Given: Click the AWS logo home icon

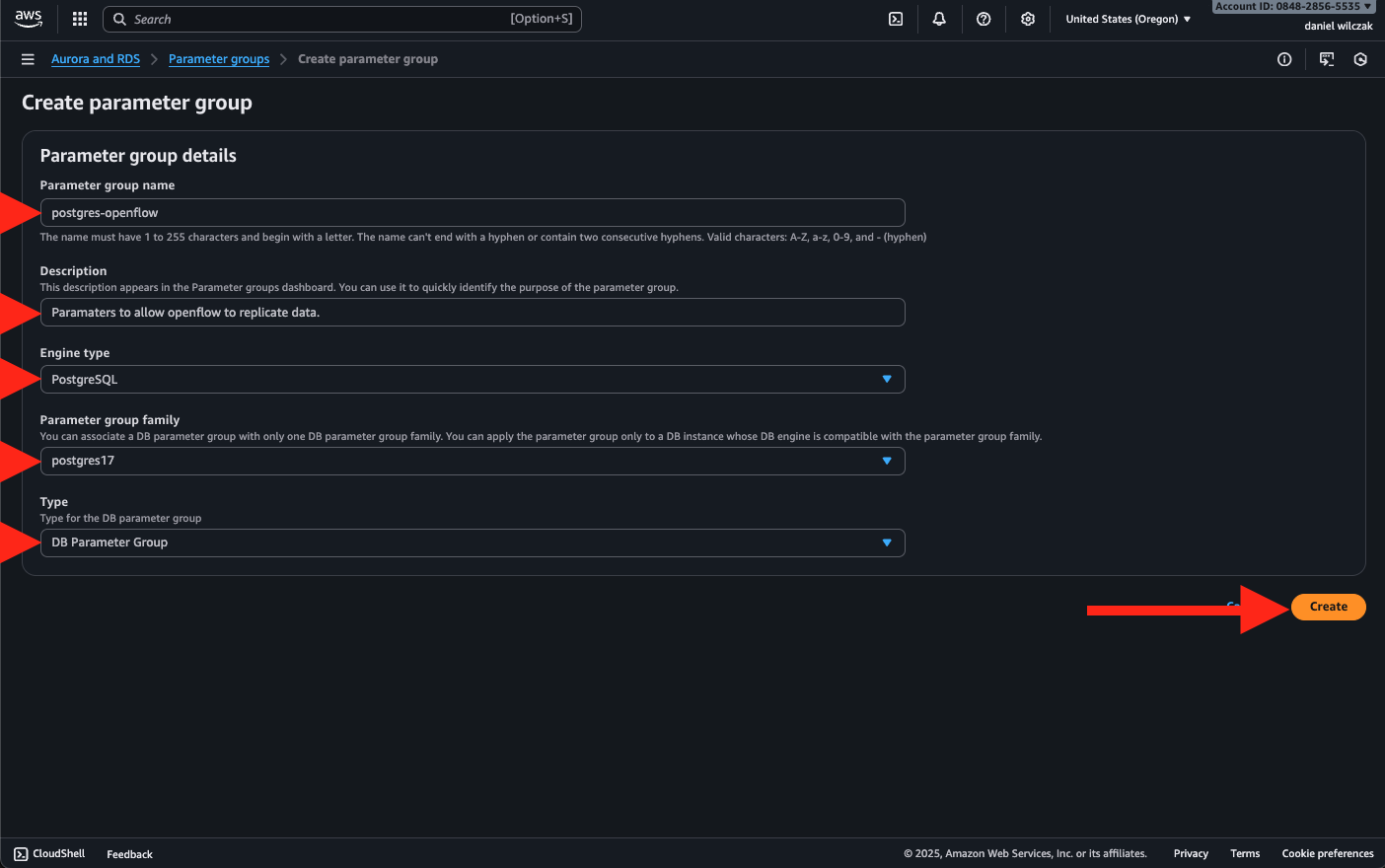Looking at the screenshot, I should point(29,19).
